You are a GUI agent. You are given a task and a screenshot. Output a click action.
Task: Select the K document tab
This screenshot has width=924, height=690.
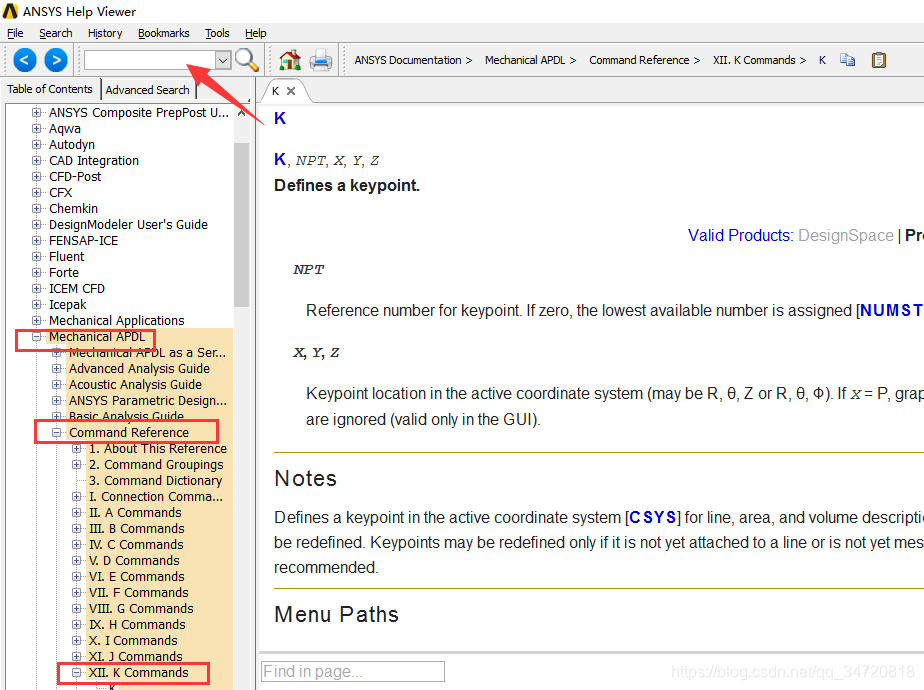click(x=275, y=91)
